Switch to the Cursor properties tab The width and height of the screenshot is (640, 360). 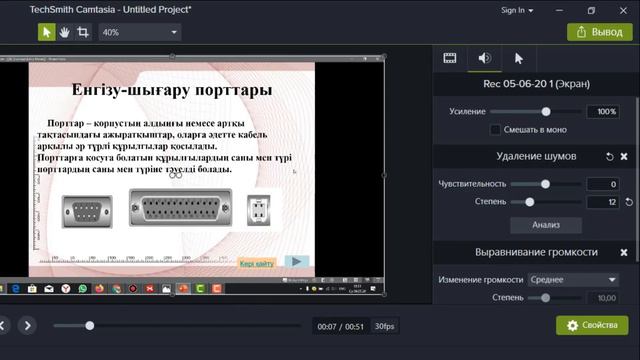coord(519,58)
